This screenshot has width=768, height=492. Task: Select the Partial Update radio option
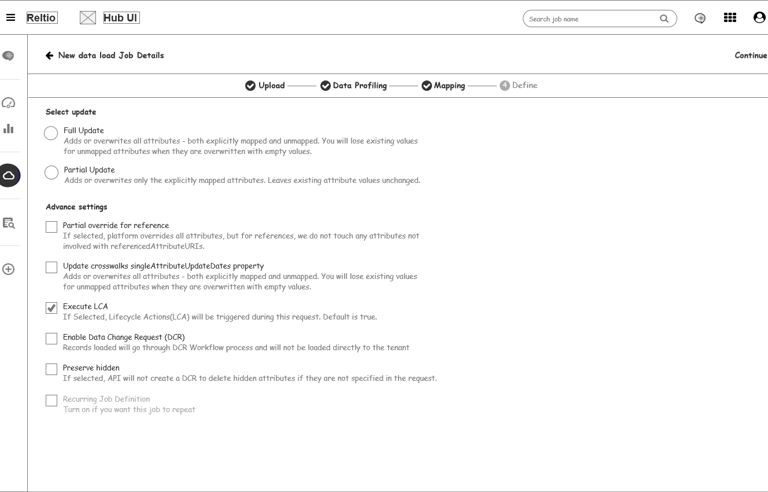[x=51, y=173]
